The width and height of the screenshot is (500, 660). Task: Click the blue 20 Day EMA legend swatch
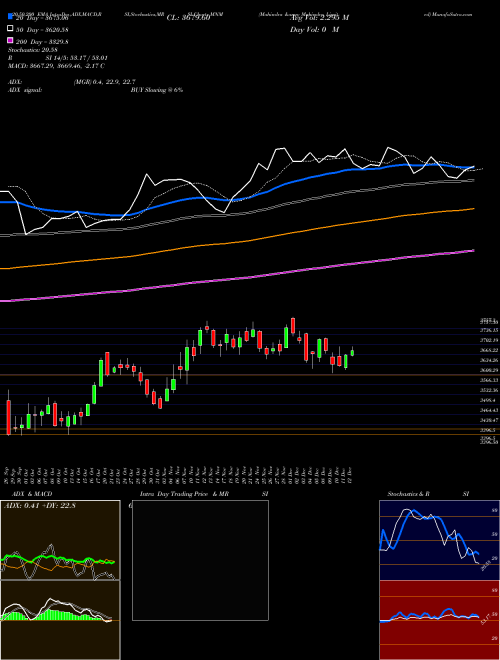click(x=10, y=17)
